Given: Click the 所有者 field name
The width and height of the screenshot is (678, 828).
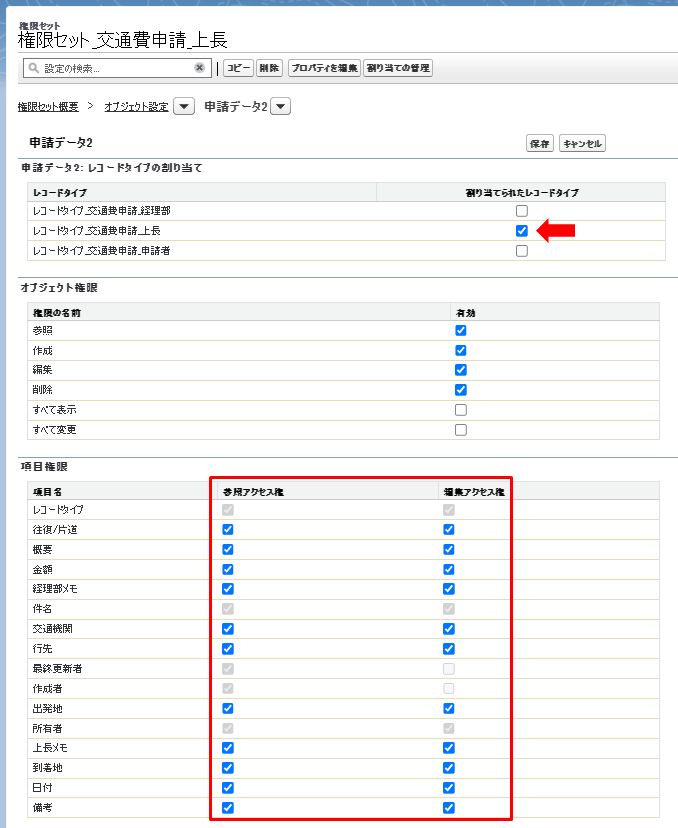Looking at the screenshot, I should [x=48, y=729].
